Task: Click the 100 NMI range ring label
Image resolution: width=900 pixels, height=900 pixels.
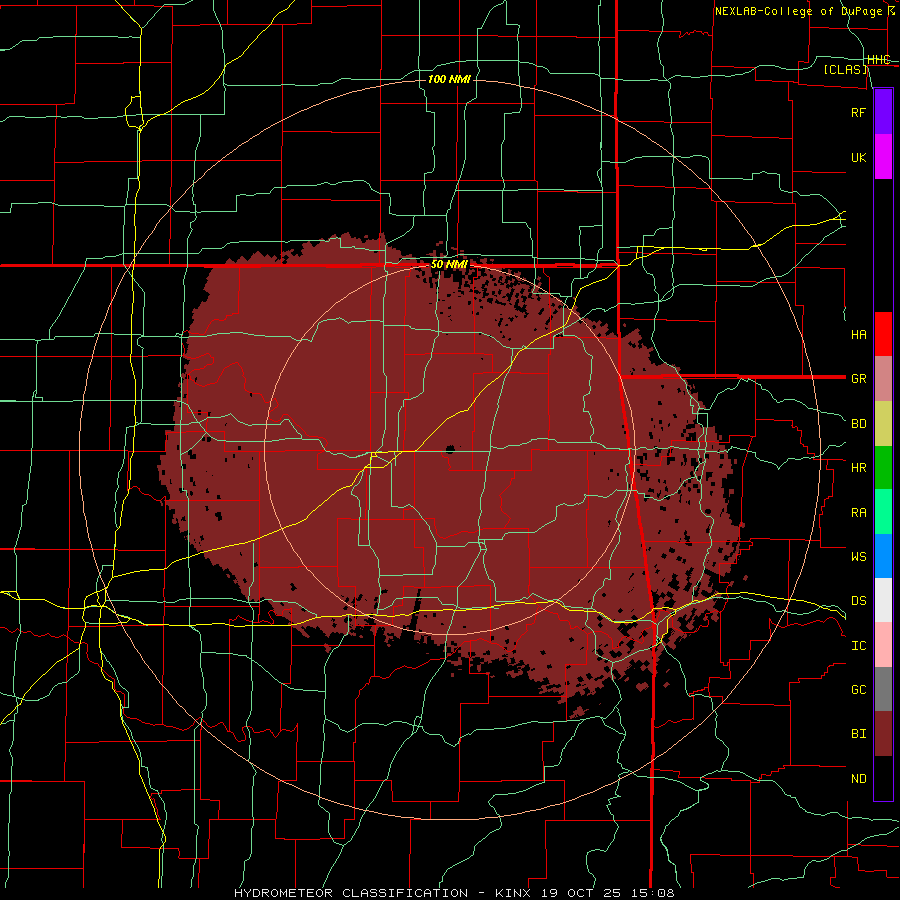Action: click(449, 79)
